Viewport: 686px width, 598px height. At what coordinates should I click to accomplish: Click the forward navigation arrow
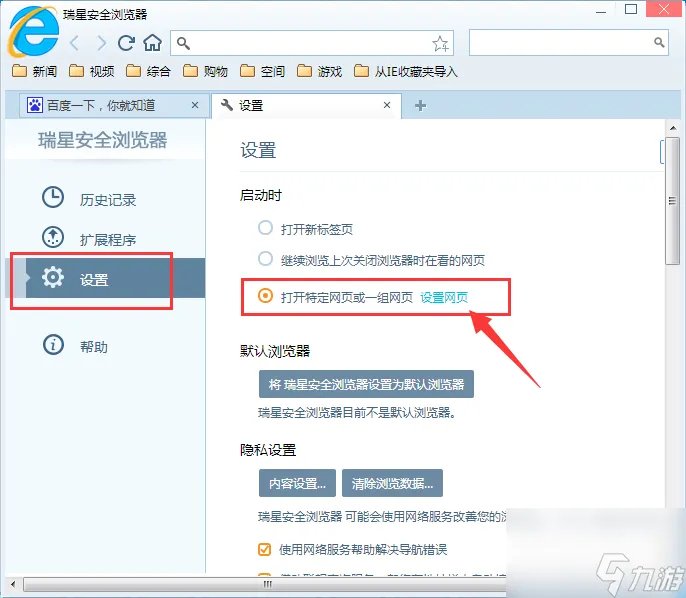101,43
